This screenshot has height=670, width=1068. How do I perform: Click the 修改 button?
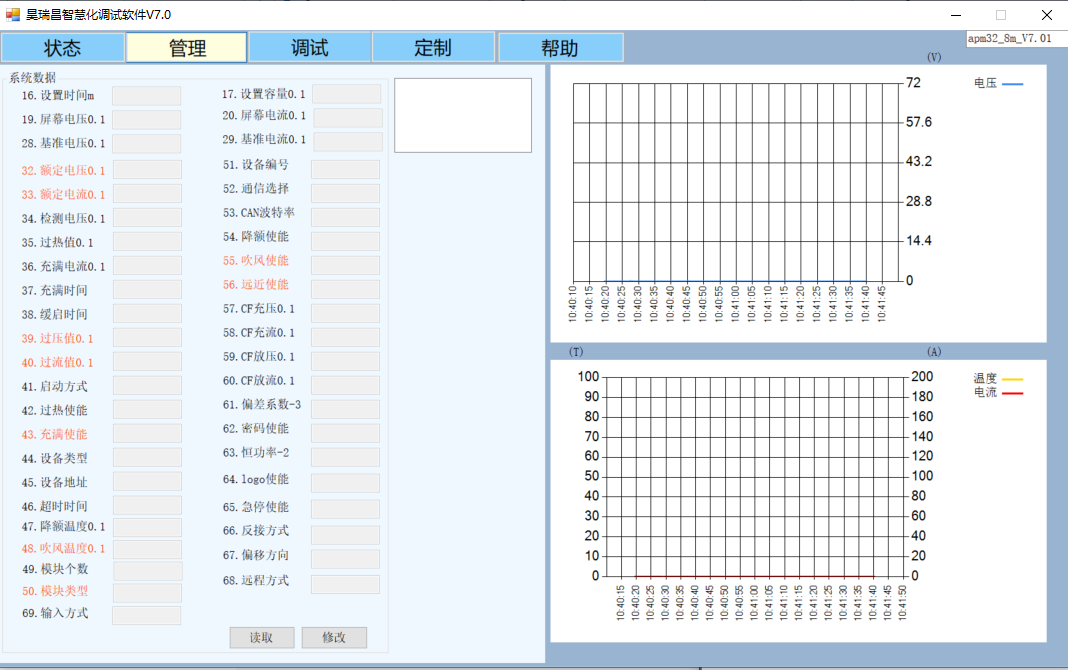point(334,637)
